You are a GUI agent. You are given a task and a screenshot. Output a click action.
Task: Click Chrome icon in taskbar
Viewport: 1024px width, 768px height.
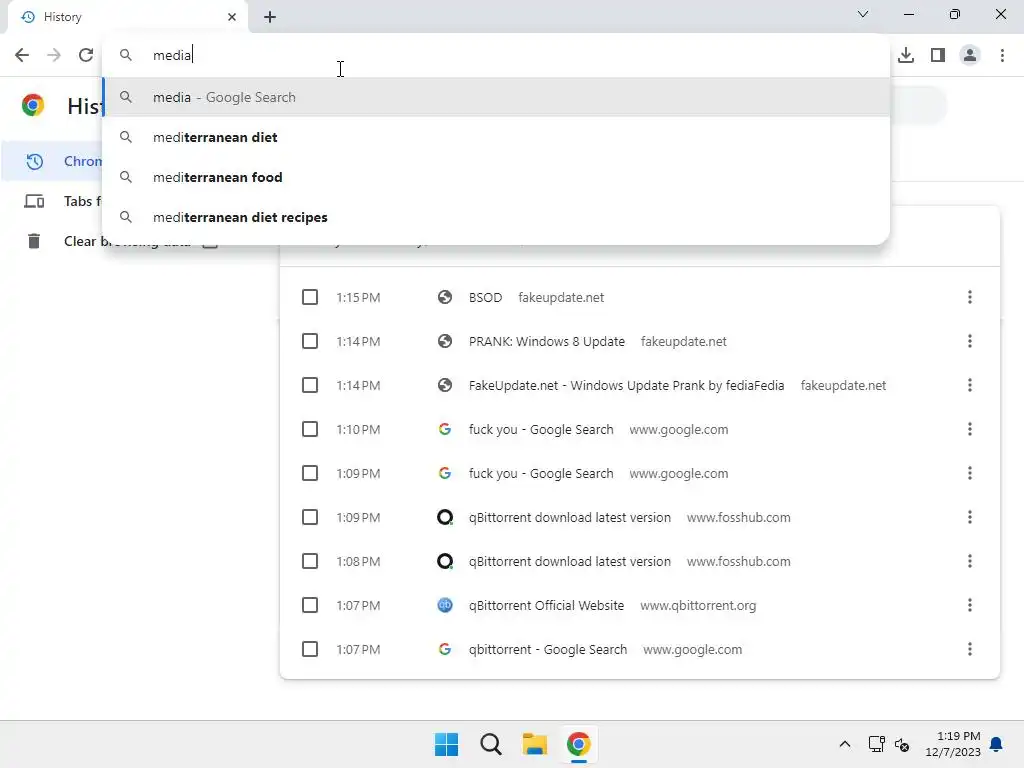579,744
